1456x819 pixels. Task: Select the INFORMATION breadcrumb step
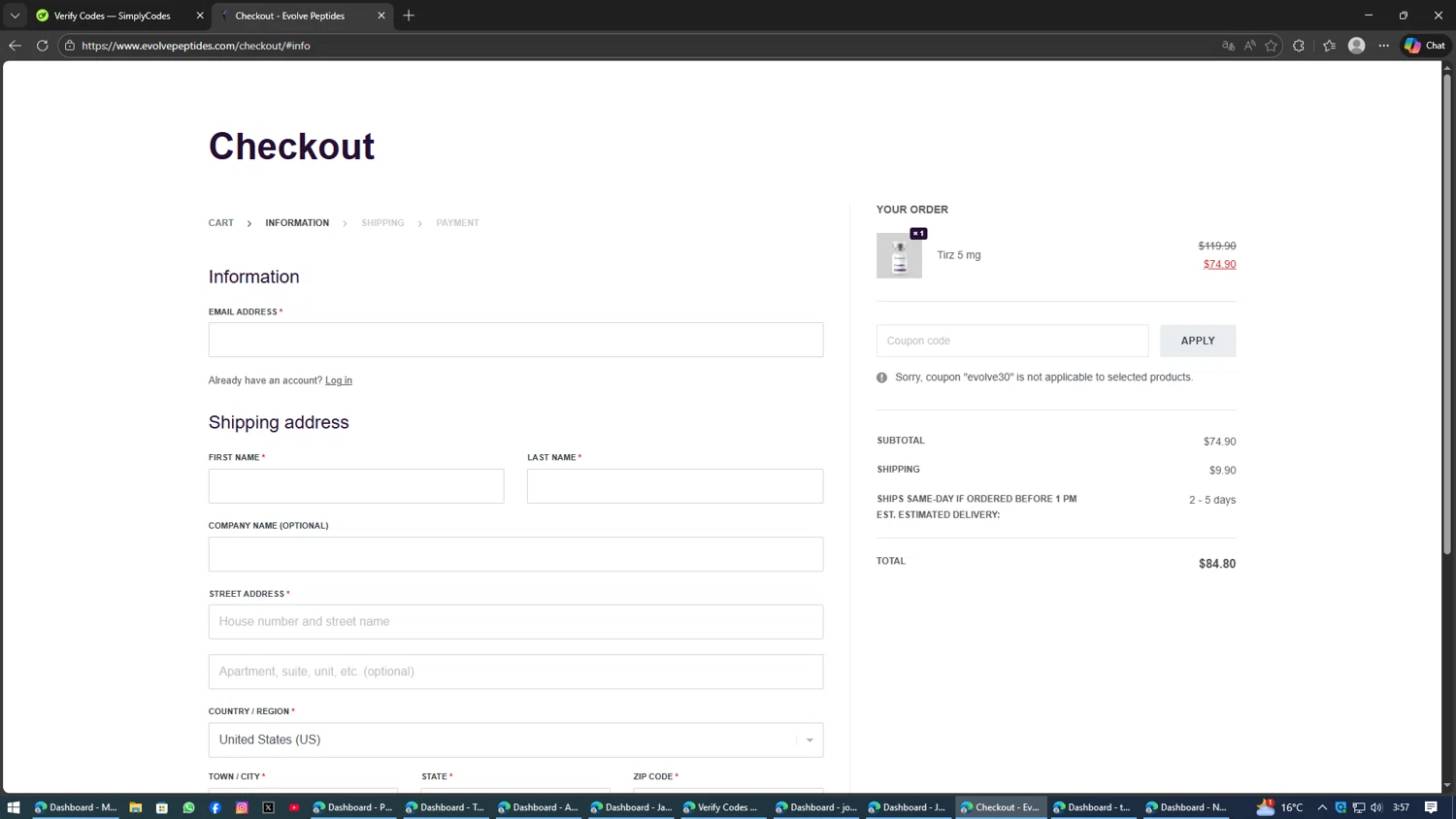[x=297, y=223]
